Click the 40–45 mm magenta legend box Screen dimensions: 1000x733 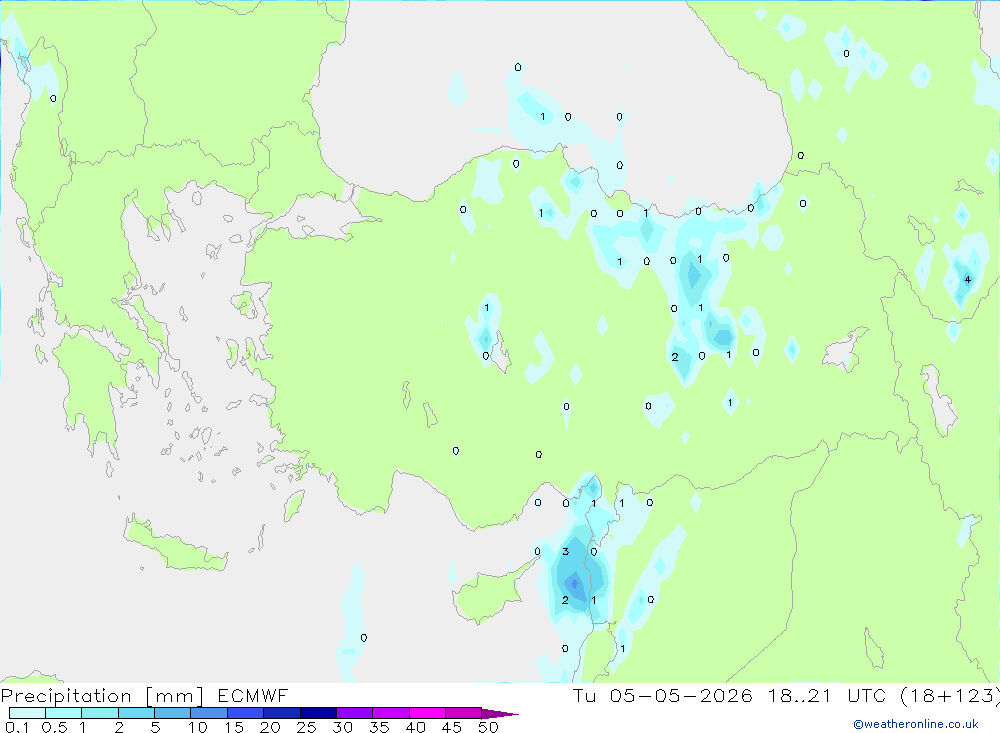pyautogui.click(x=427, y=713)
